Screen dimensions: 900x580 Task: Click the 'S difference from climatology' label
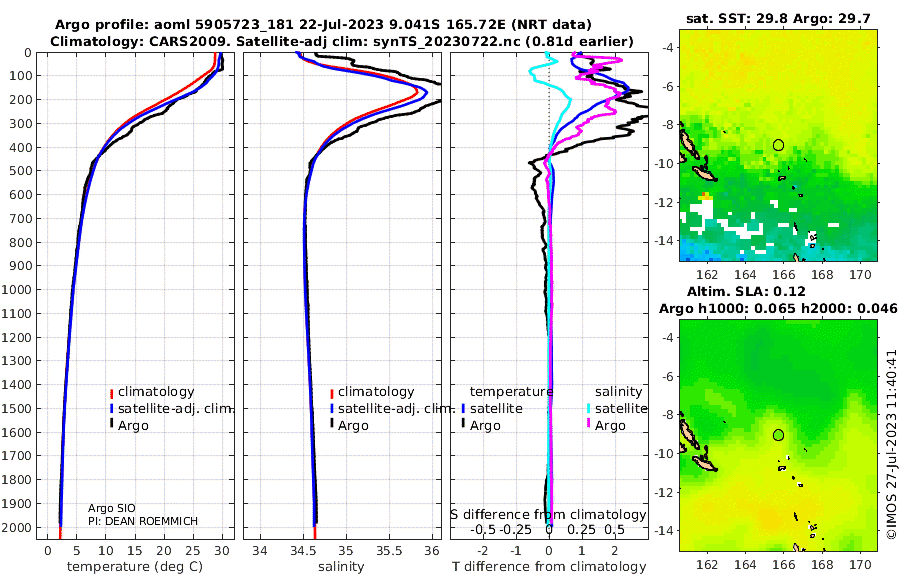tap(548, 514)
